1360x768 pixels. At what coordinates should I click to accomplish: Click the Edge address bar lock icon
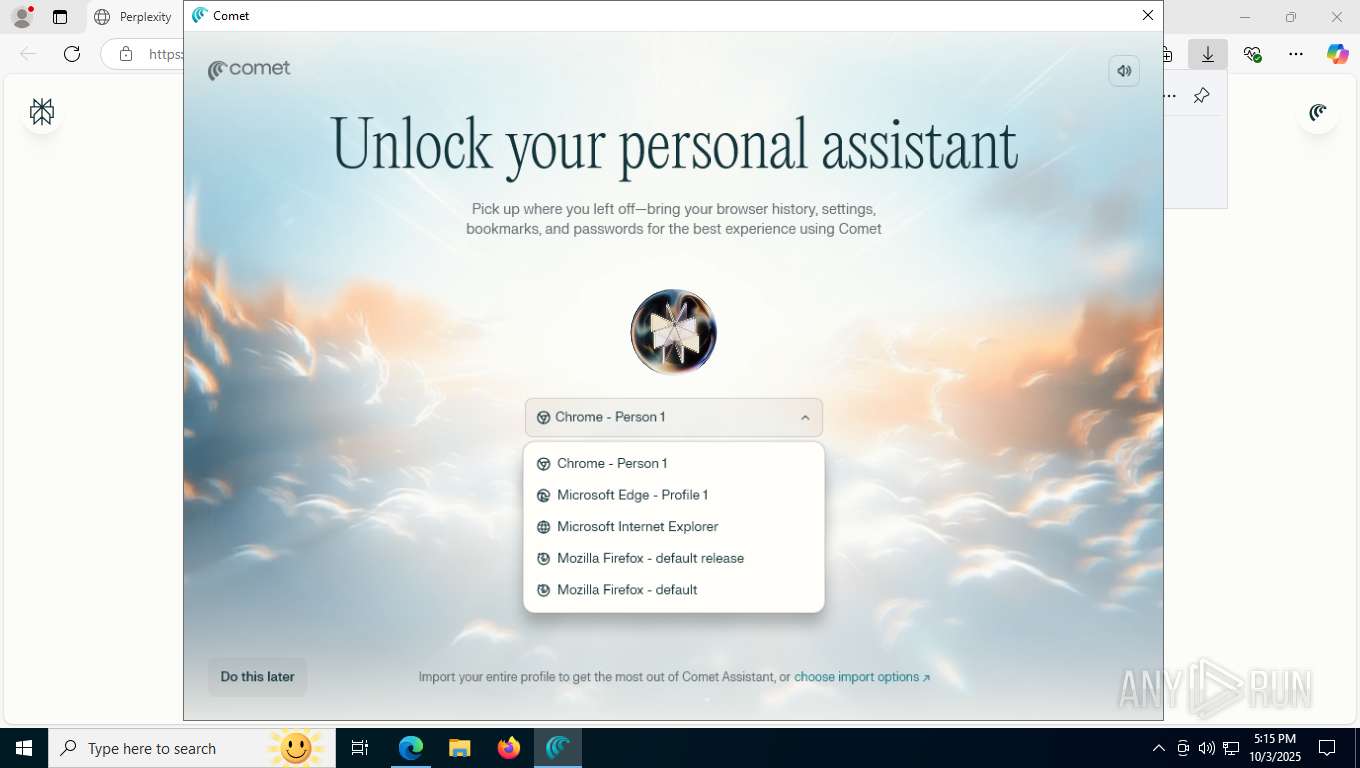tap(126, 54)
